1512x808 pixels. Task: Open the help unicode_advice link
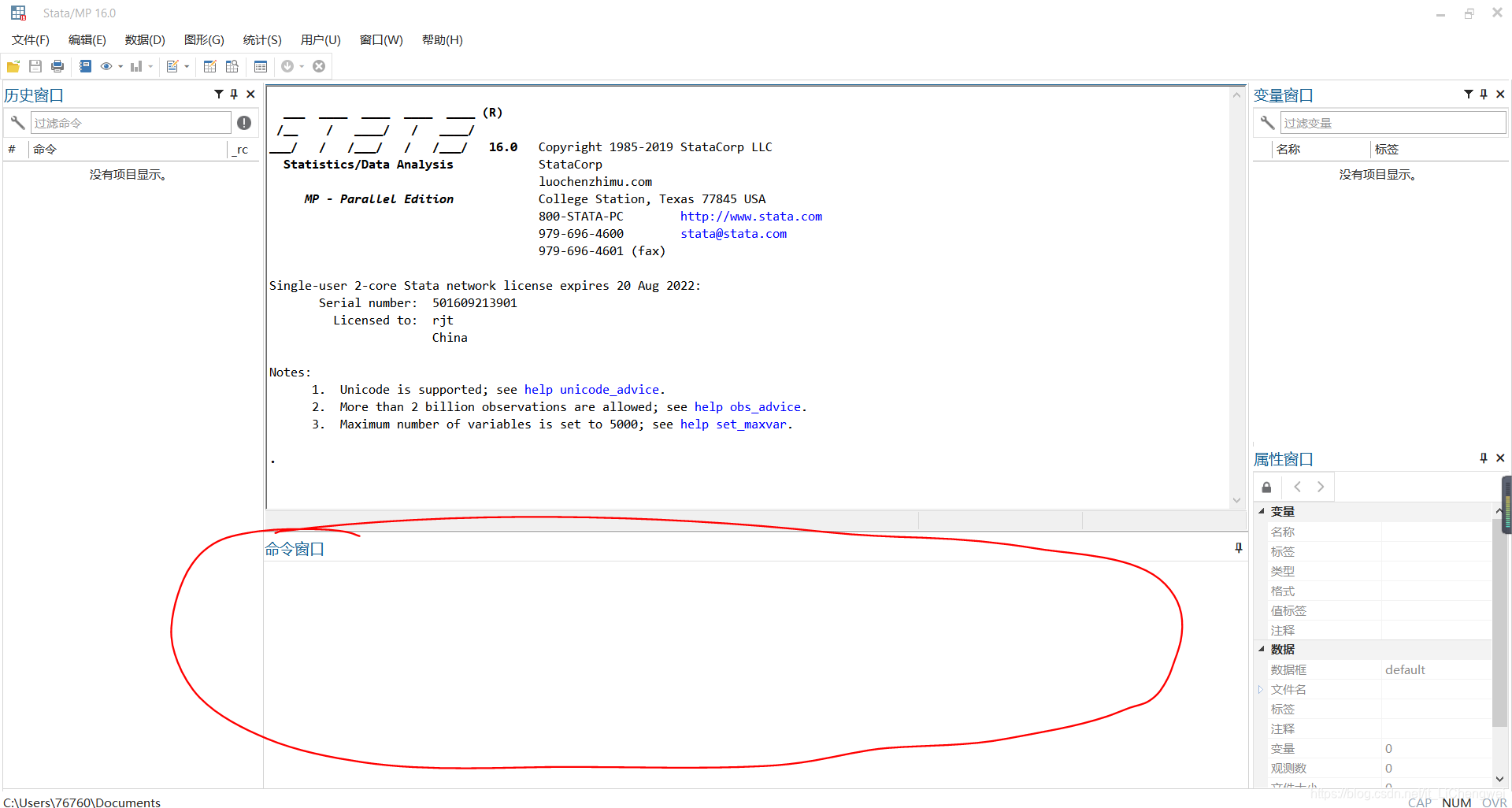591,390
